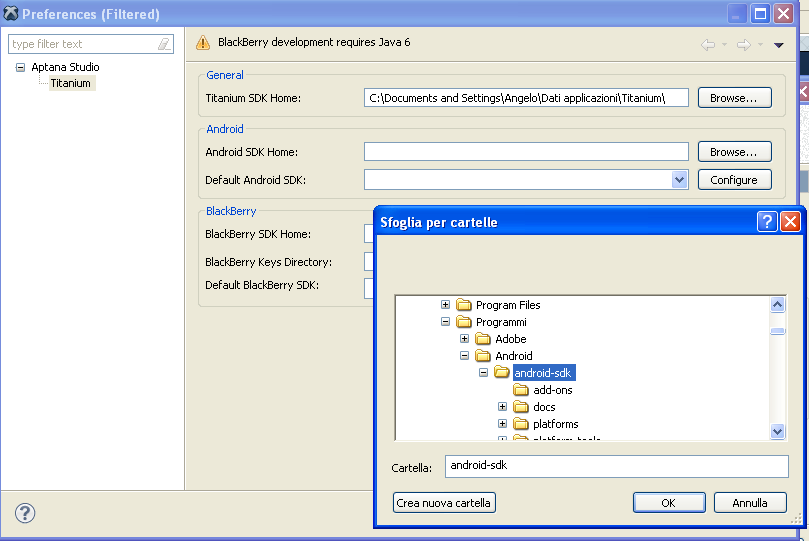Select the platforms folder label
Viewport: 809px width, 541px height.
coord(556,424)
